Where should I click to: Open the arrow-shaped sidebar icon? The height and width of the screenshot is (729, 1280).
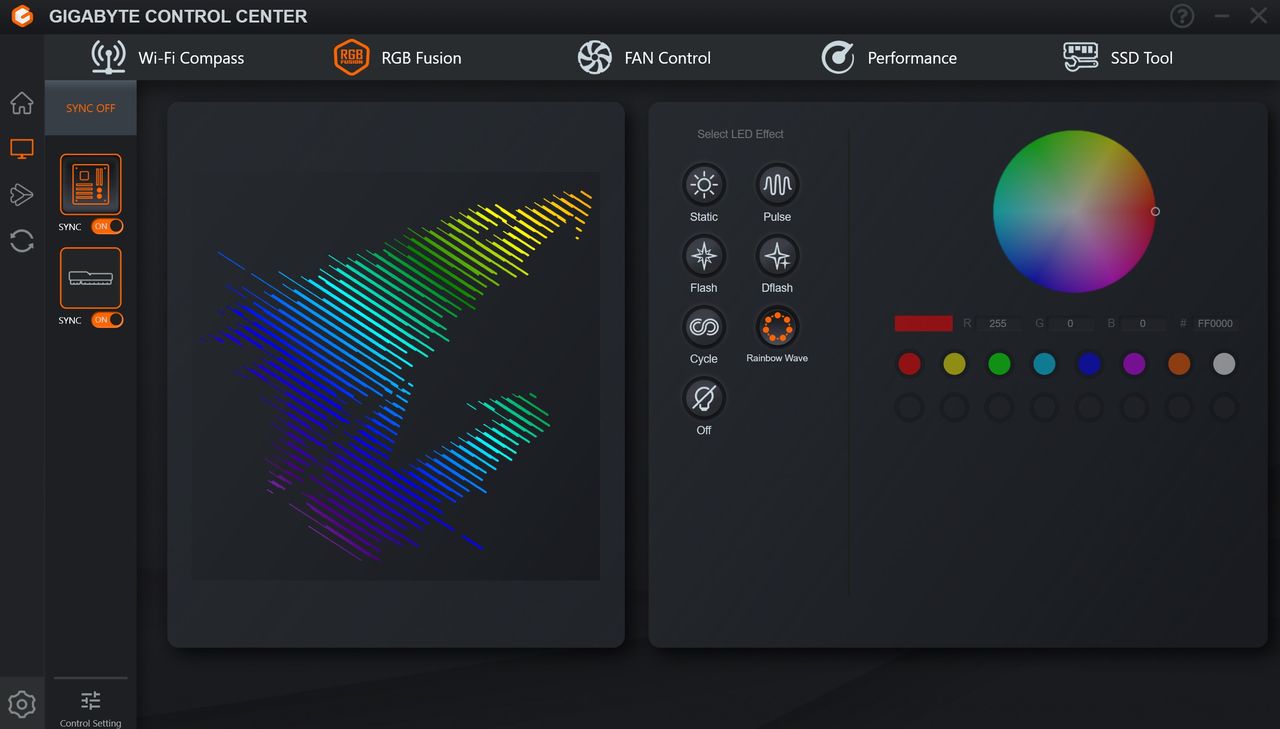click(22, 195)
